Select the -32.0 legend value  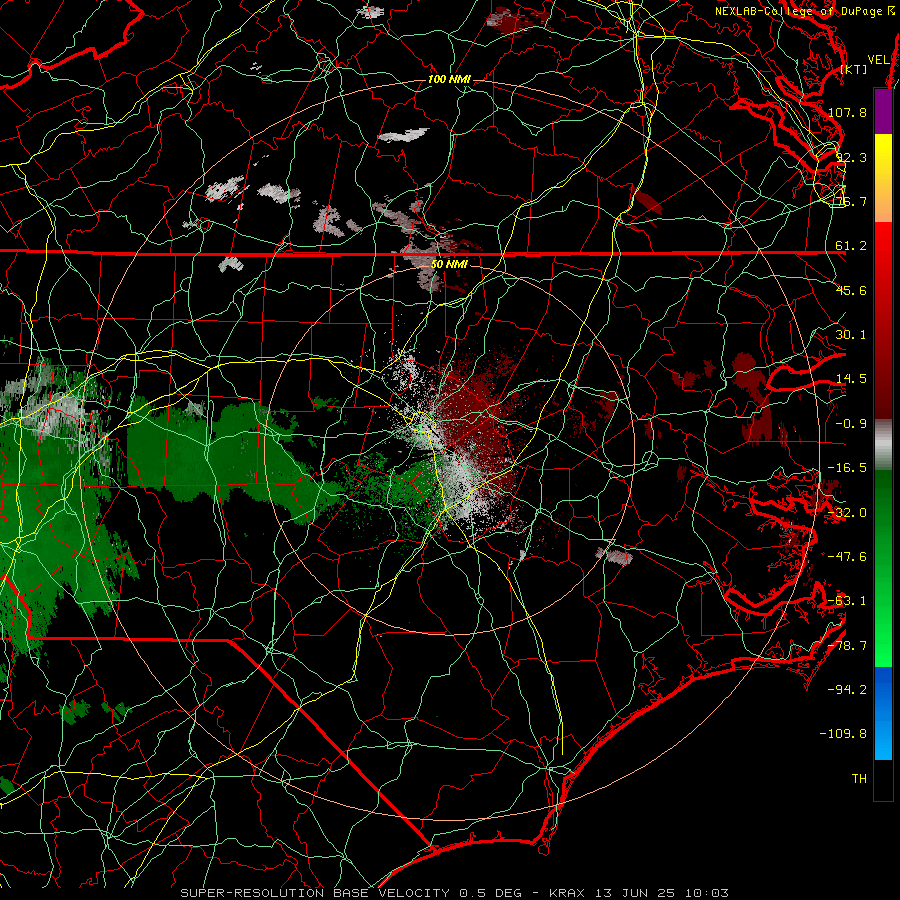pyautogui.click(x=847, y=513)
